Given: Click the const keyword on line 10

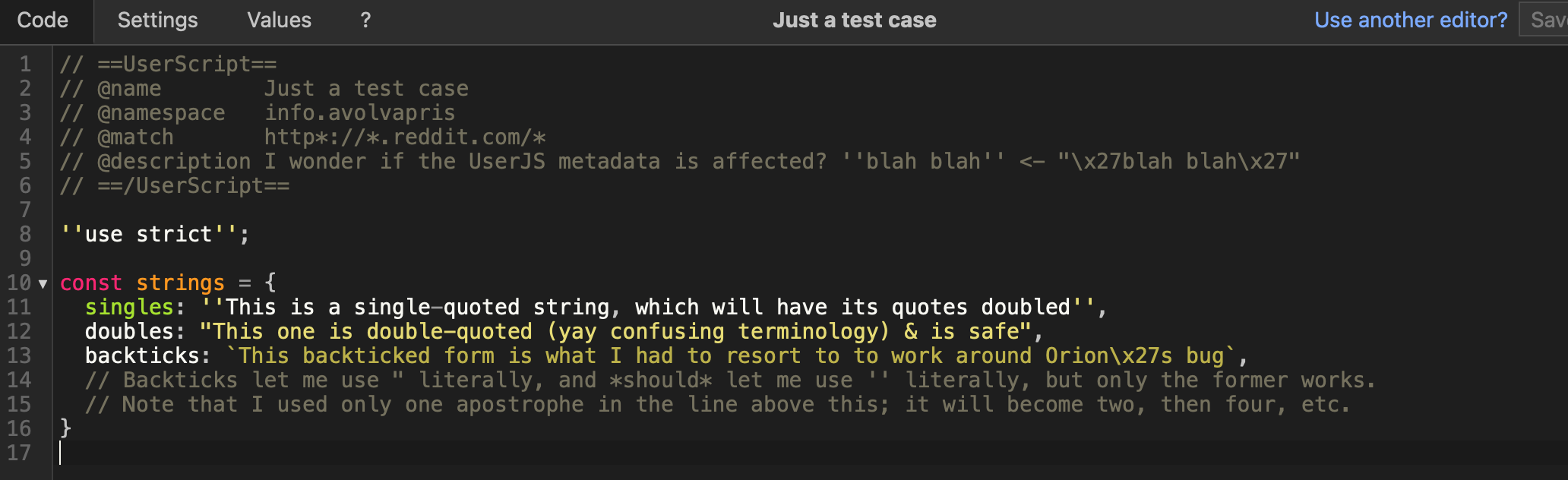Looking at the screenshot, I should coord(90,283).
